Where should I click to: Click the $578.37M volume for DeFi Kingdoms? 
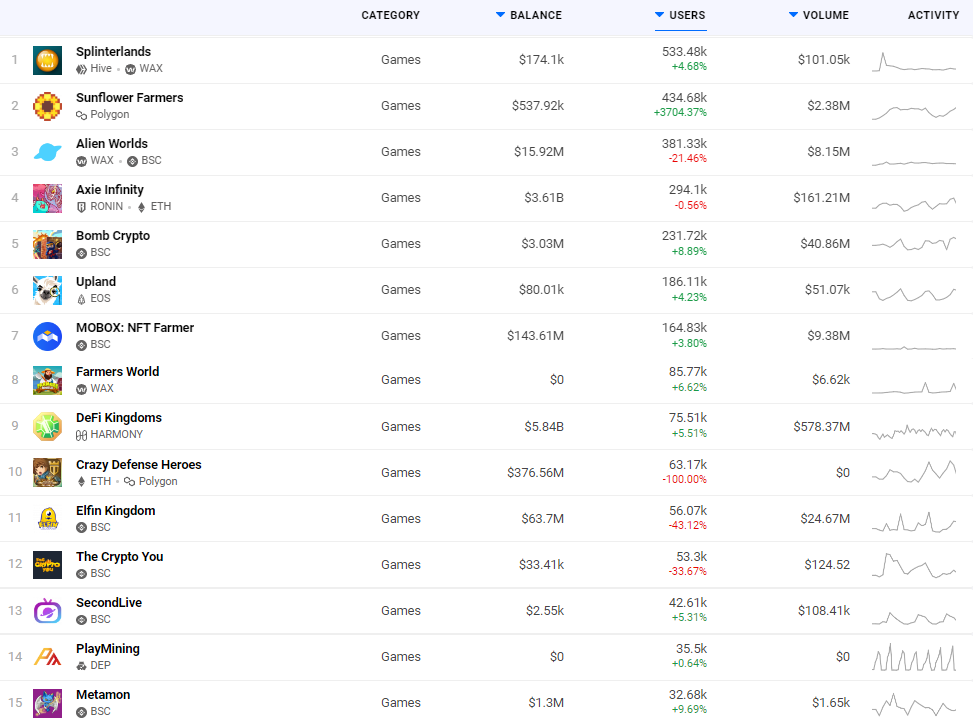coord(822,427)
